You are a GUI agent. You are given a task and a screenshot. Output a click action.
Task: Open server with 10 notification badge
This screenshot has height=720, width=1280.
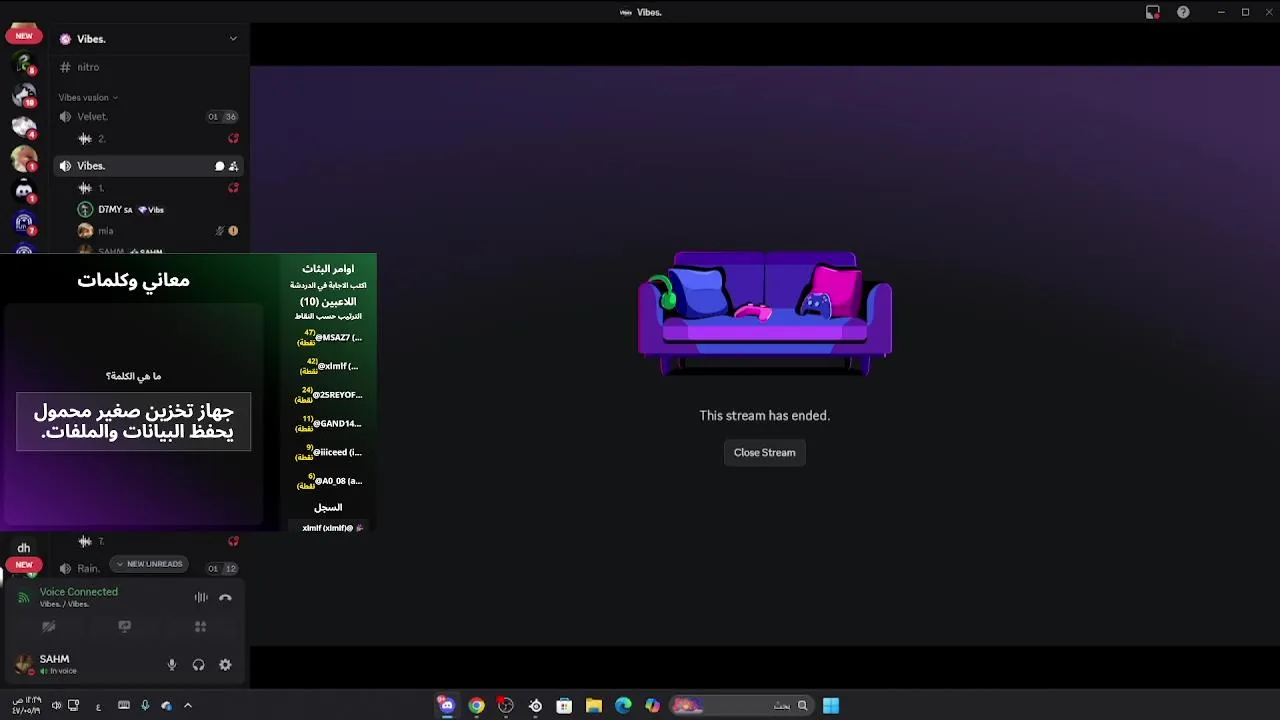24,96
